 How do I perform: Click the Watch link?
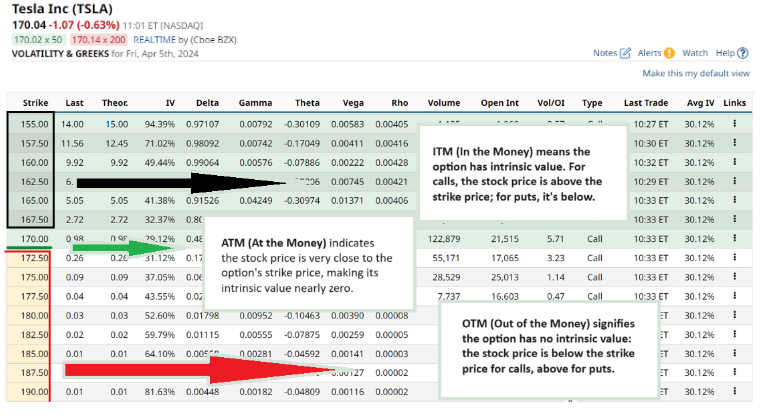coord(695,53)
